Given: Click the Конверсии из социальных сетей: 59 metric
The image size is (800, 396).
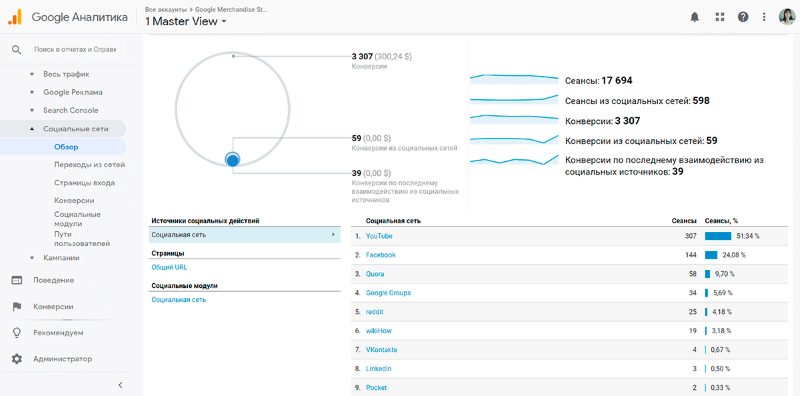Looking at the screenshot, I should tap(641, 140).
